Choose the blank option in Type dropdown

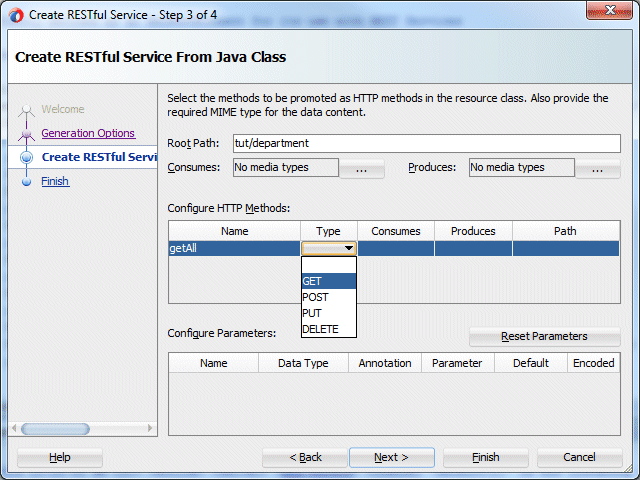[329, 265]
